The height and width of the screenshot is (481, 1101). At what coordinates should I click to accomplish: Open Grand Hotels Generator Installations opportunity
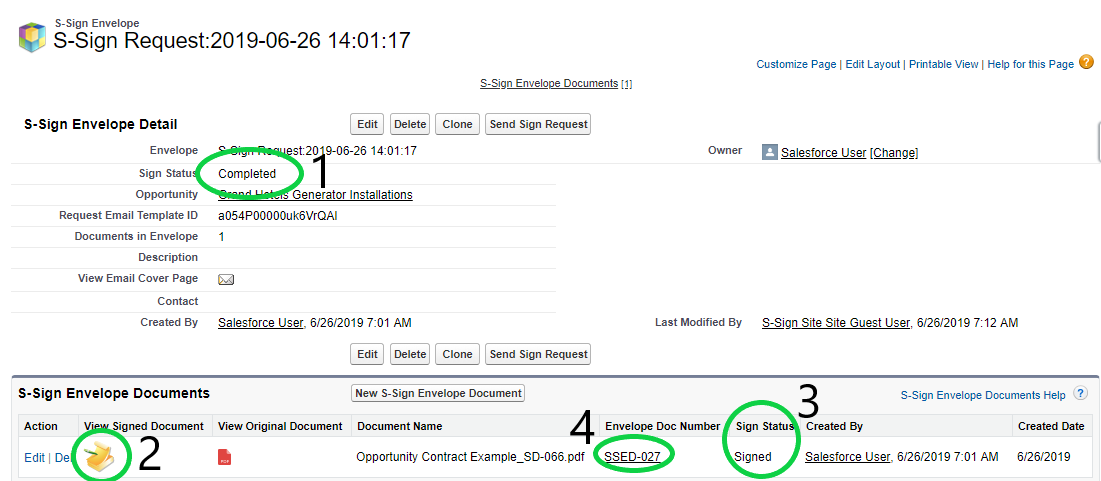coord(315,195)
